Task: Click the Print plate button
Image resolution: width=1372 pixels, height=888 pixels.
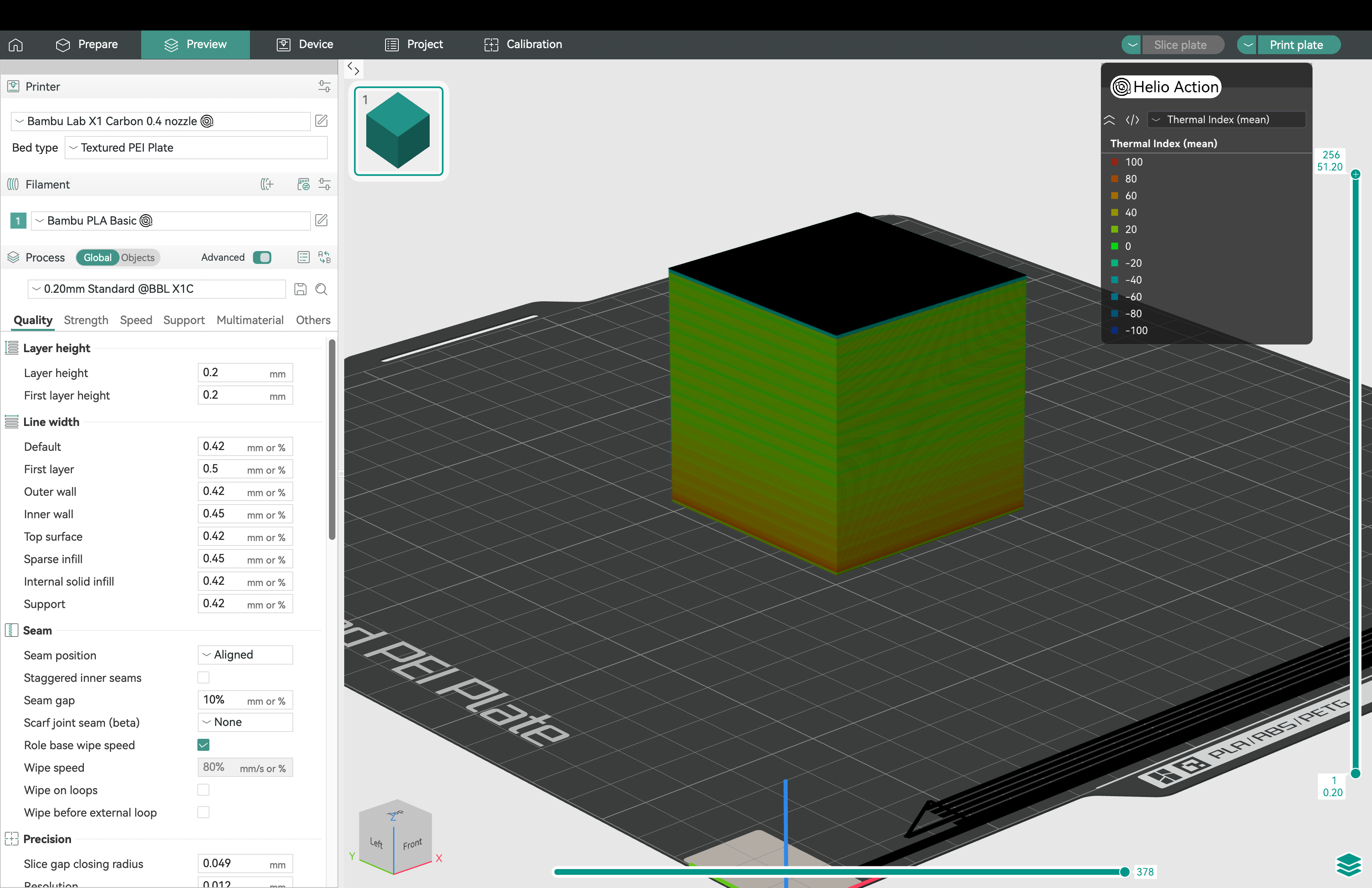Action: point(1299,45)
